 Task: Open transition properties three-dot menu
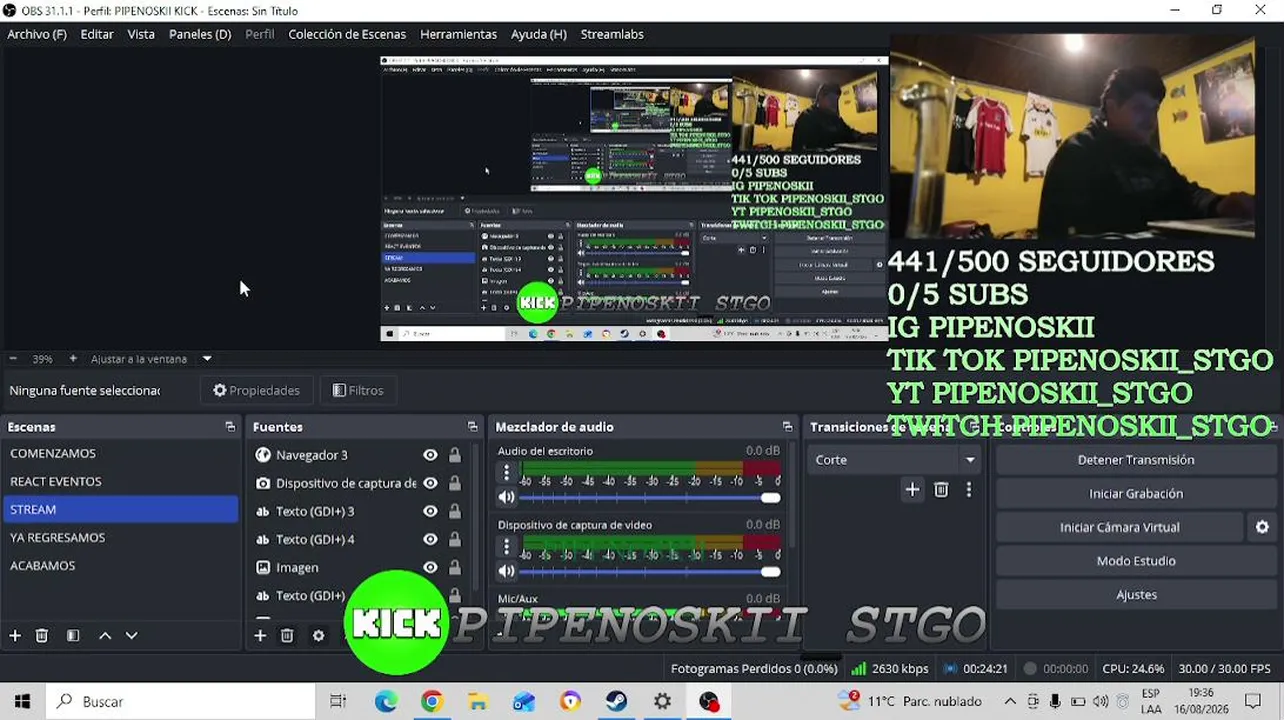[968, 489]
